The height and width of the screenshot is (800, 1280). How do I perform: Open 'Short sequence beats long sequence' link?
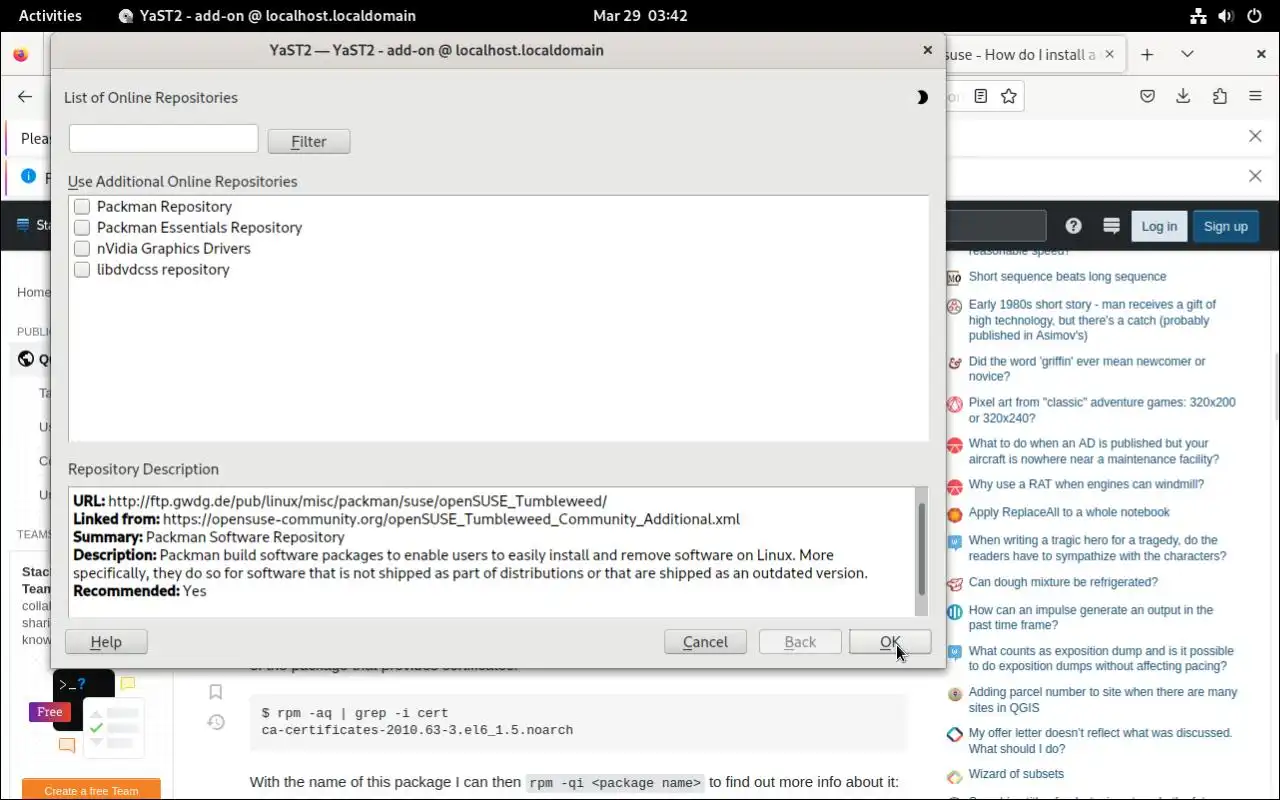point(1067,277)
